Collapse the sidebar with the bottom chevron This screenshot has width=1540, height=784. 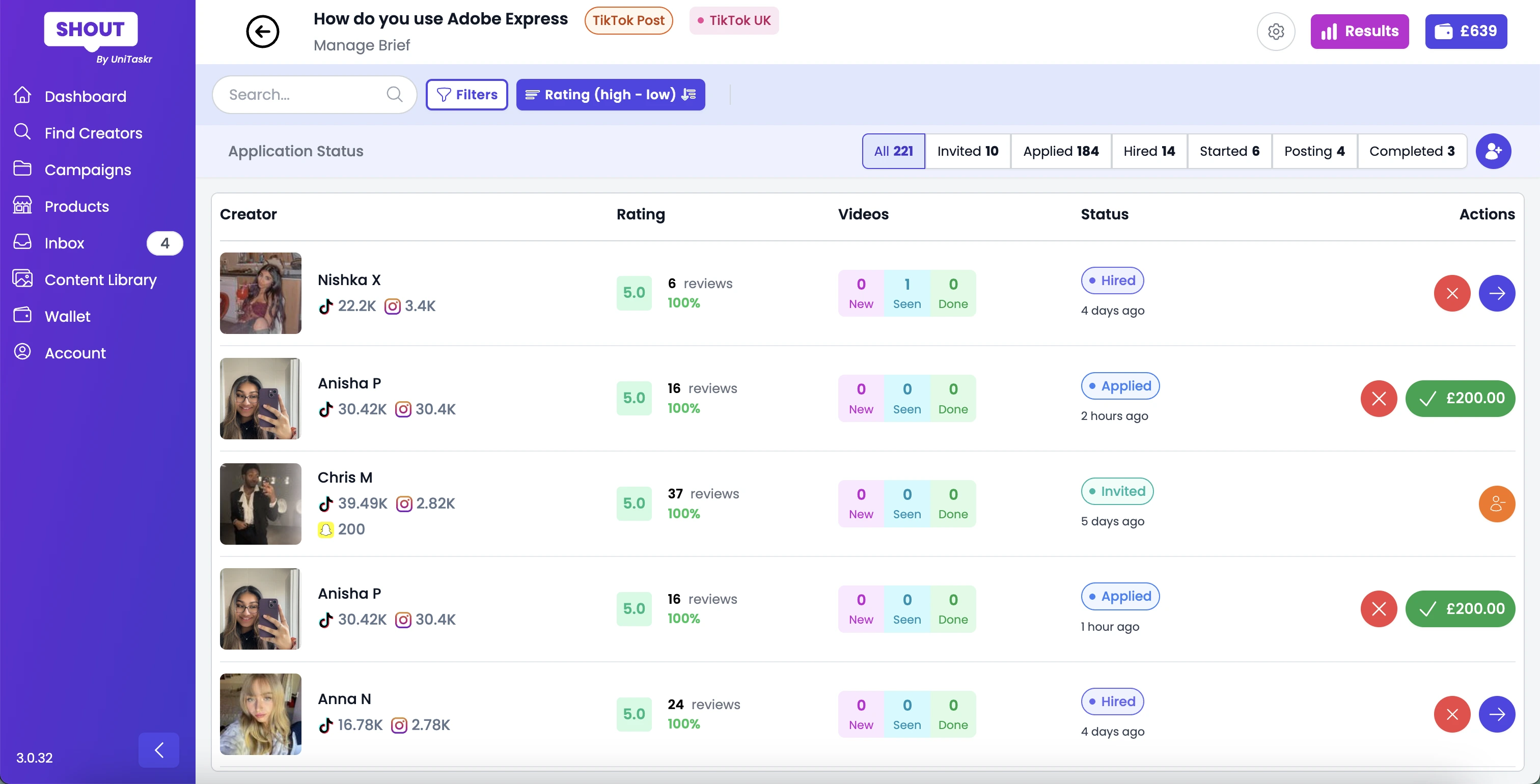pyautogui.click(x=158, y=750)
